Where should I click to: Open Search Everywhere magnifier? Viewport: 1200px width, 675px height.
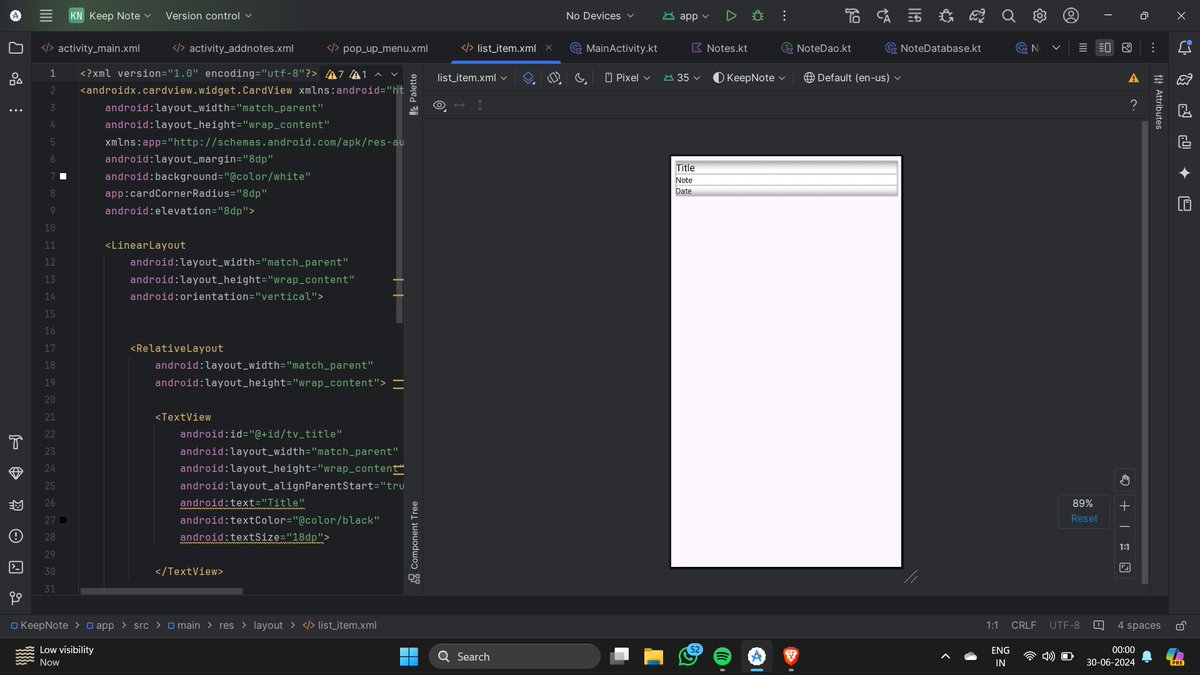1009,15
